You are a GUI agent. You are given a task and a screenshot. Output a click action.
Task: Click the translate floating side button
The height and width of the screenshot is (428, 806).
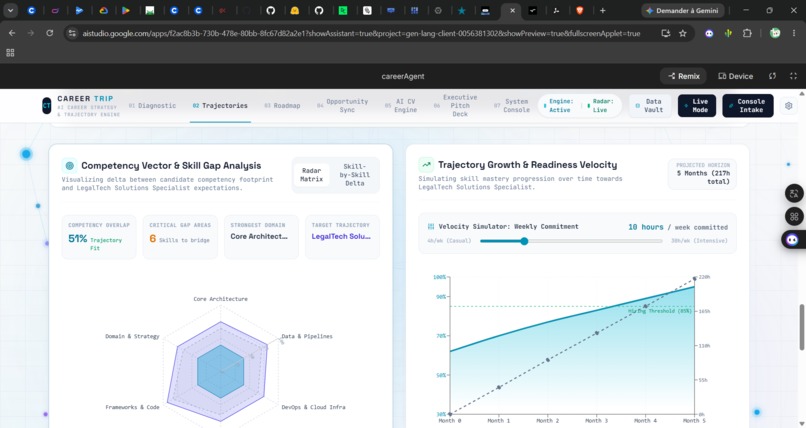(794, 193)
